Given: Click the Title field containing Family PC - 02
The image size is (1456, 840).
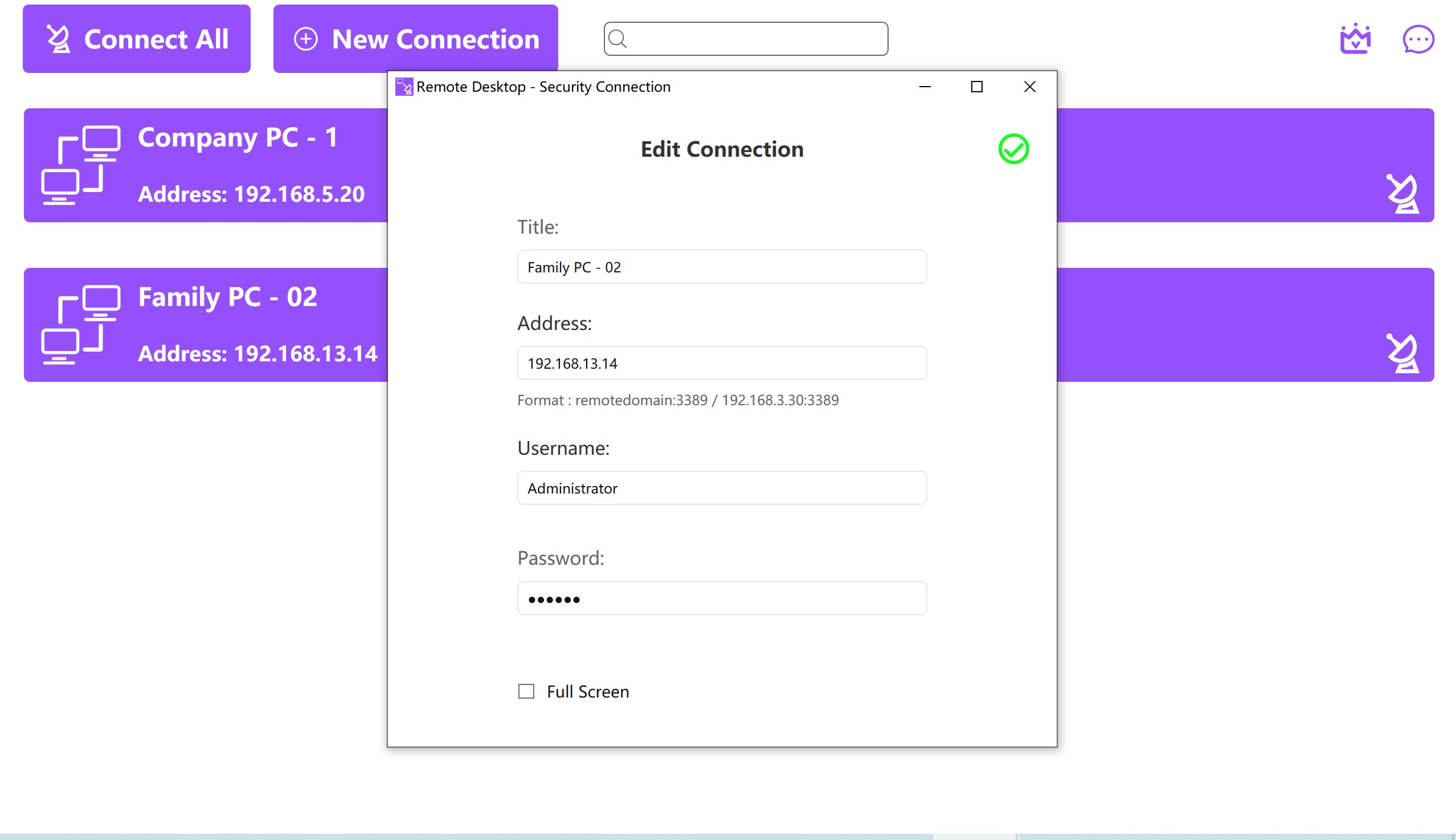Looking at the screenshot, I should tap(721, 267).
